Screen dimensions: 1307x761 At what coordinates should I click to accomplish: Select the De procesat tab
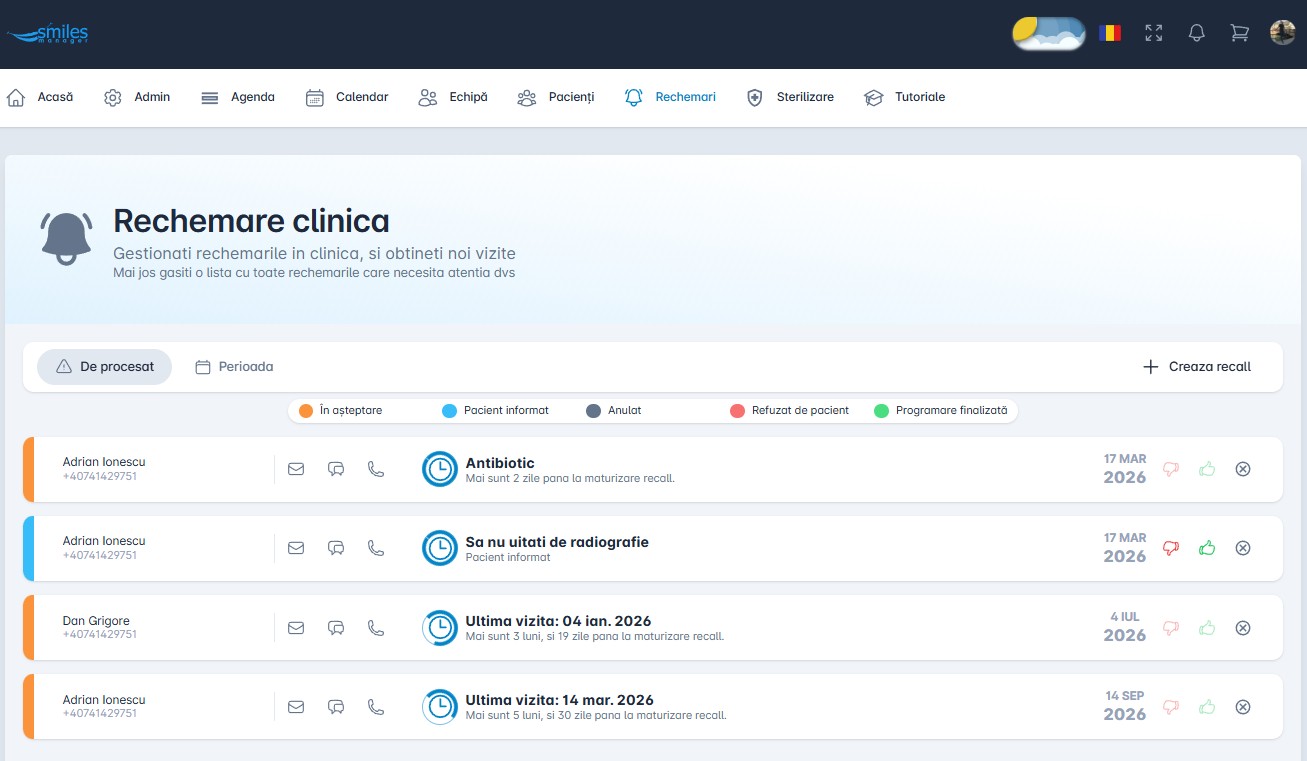105,367
